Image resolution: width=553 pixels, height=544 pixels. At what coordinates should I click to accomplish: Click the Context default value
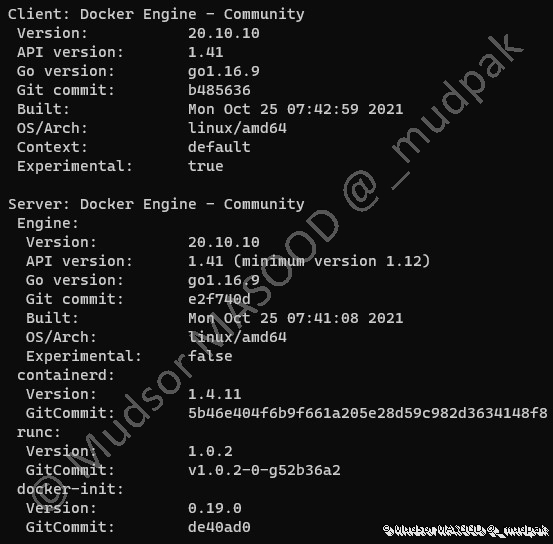219,147
